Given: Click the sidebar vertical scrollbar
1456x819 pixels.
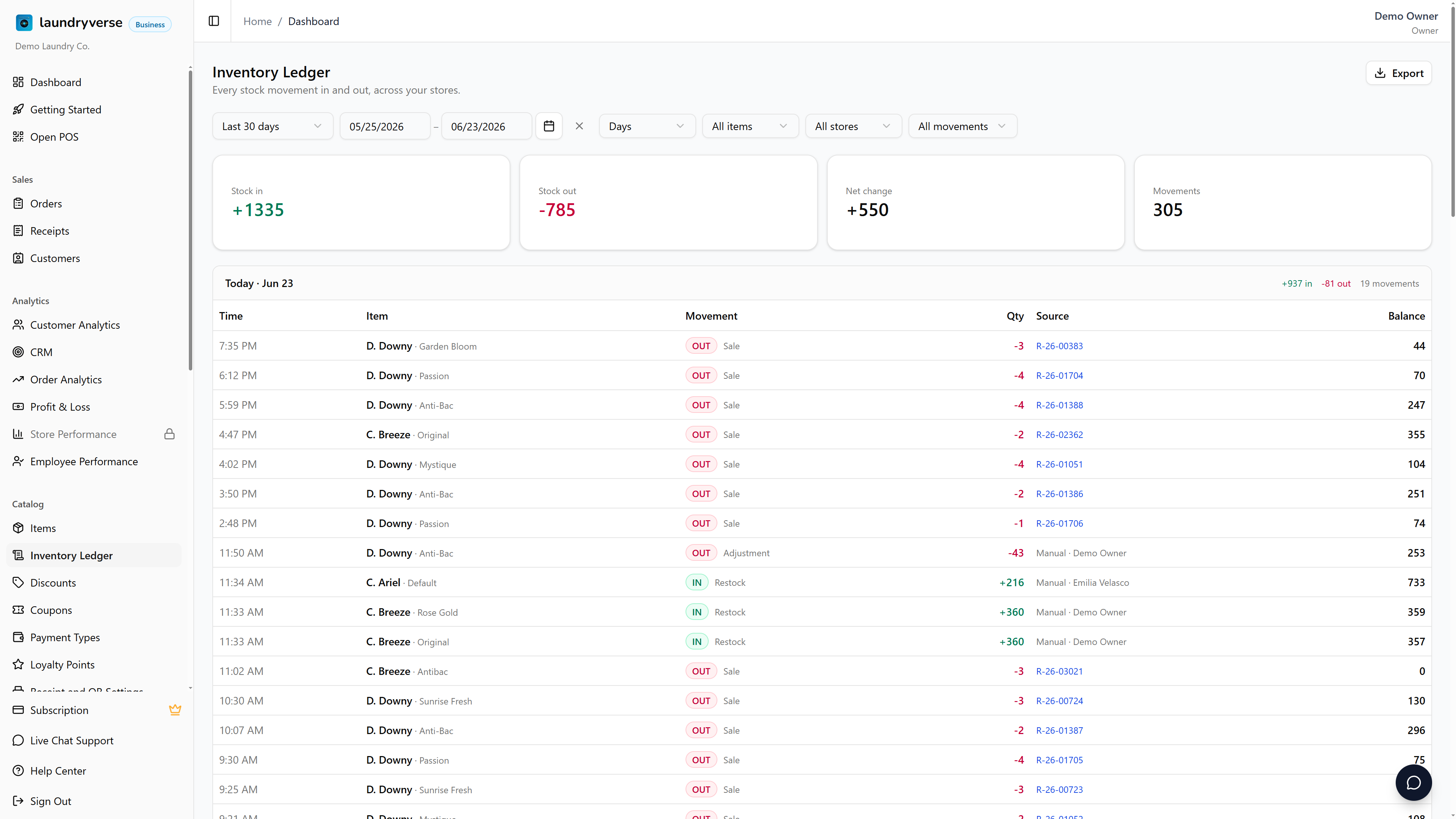Looking at the screenshot, I should click(190, 220).
